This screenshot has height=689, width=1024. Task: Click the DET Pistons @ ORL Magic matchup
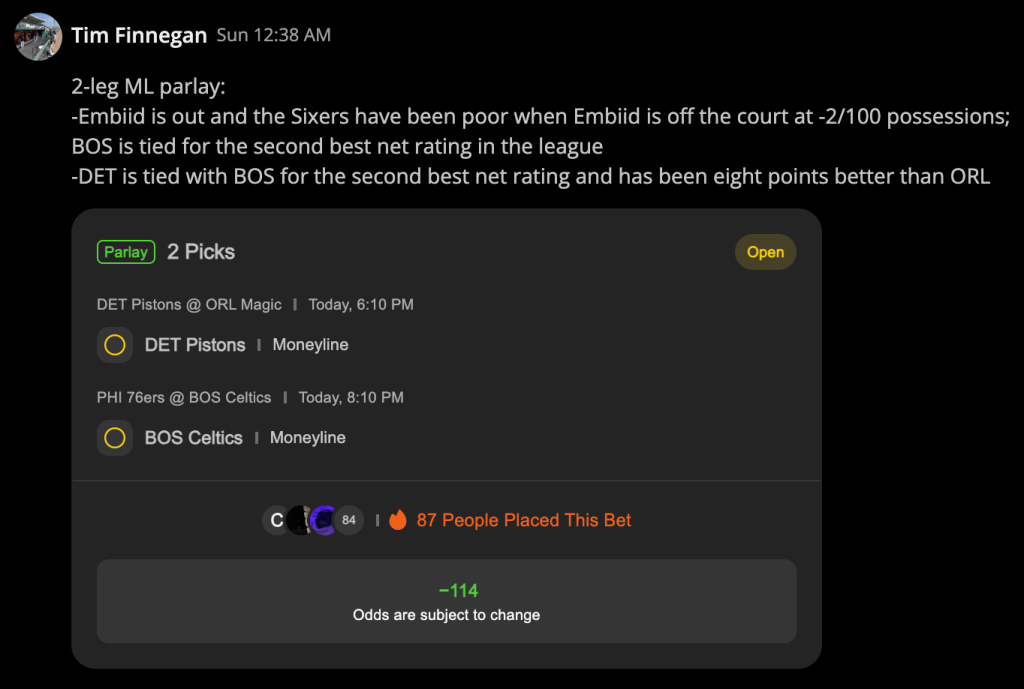[x=189, y=305]
